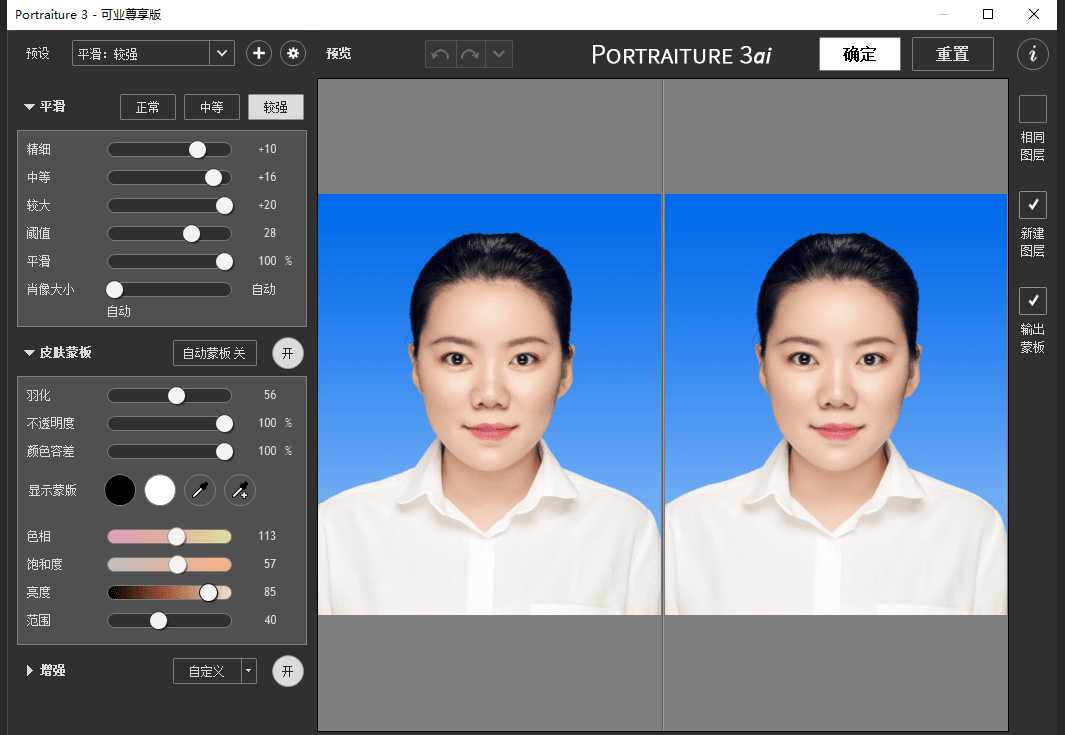Open preset settings gear icon
The height and width of the screenshot is (735, 1065).
coord(293,53)
